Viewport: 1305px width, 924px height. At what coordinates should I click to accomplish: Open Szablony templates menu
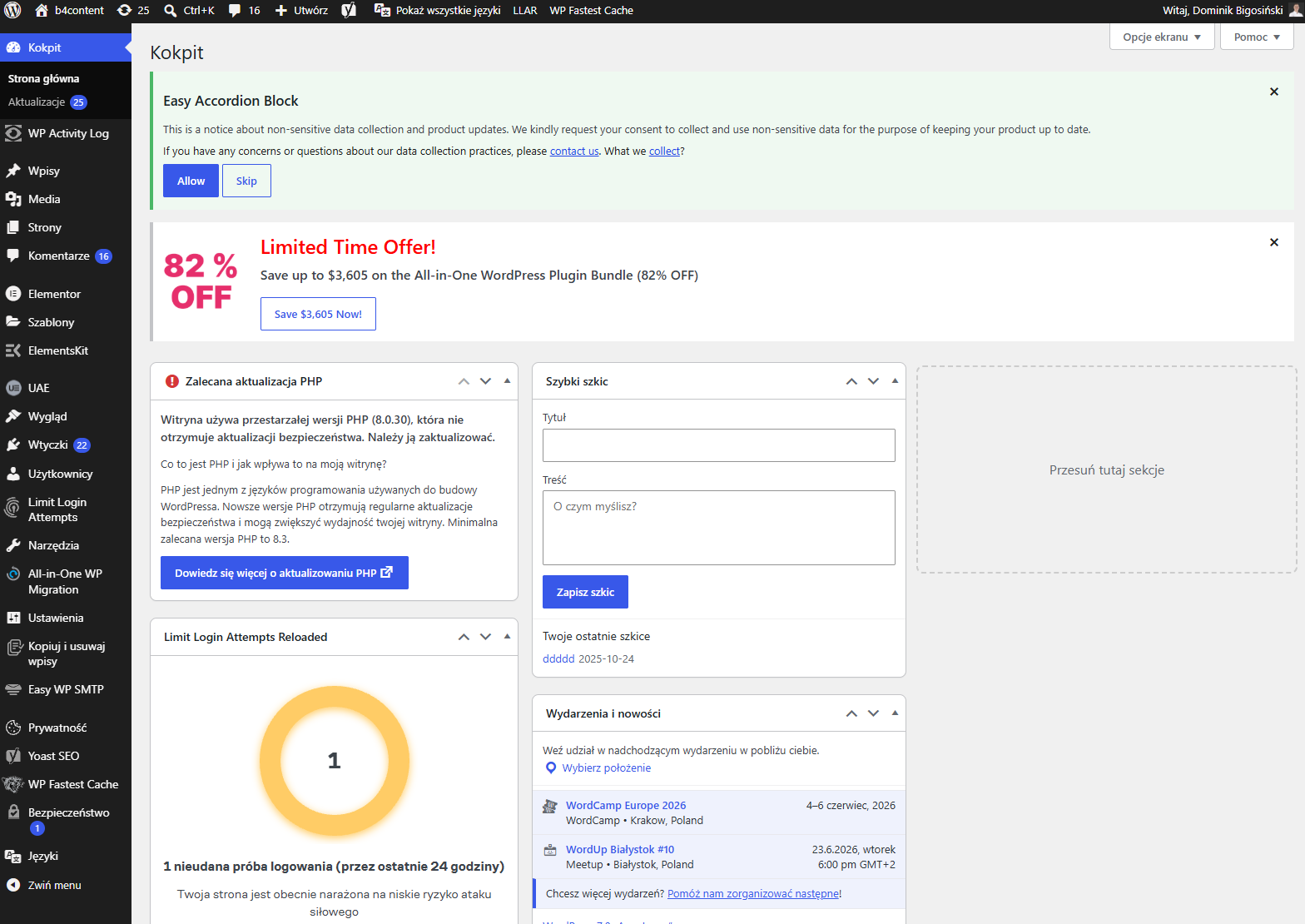pyautogui.click(x=66, y=322)
